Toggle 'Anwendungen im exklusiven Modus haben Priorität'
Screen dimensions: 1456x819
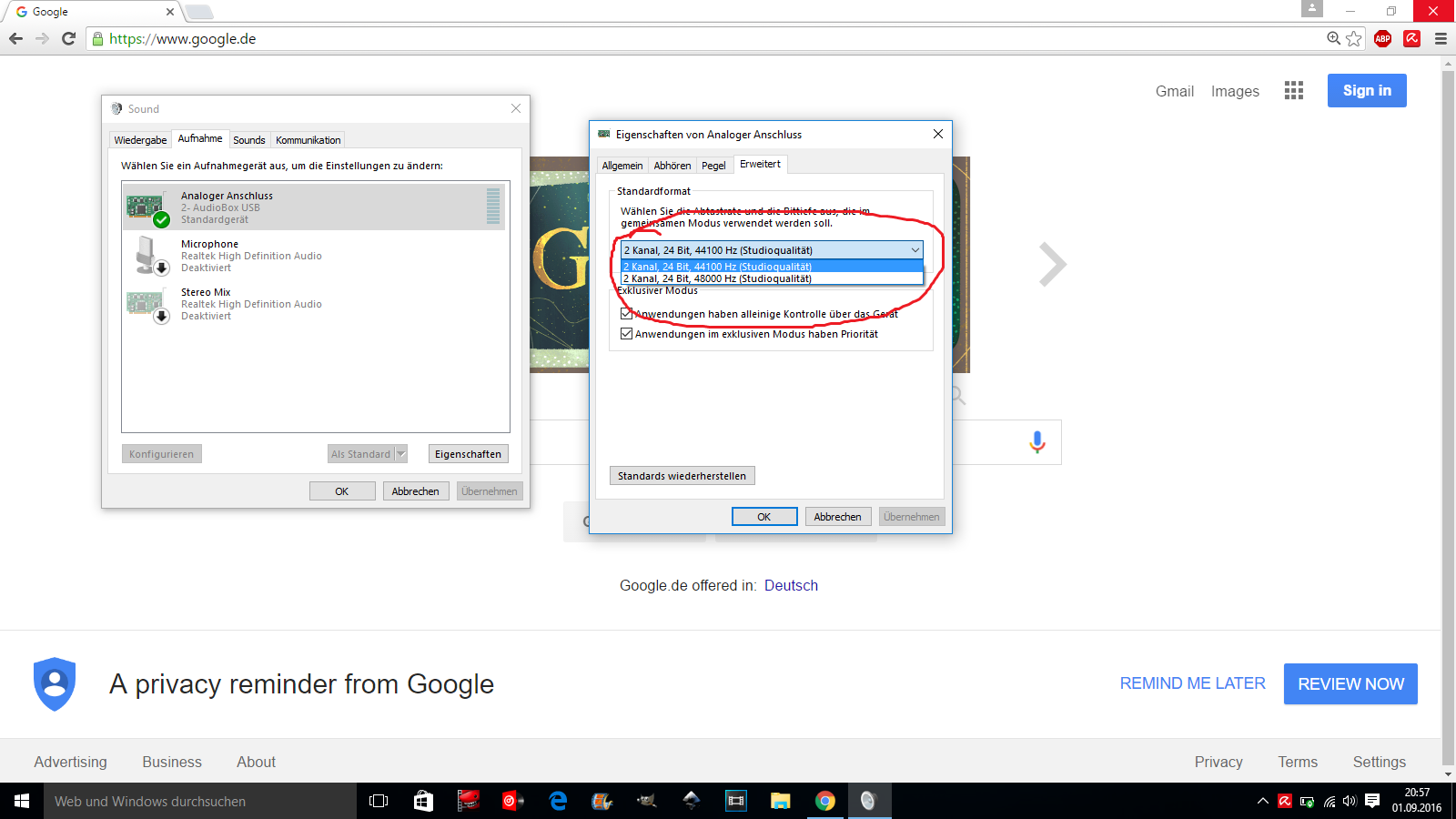[x=626, y=334]
